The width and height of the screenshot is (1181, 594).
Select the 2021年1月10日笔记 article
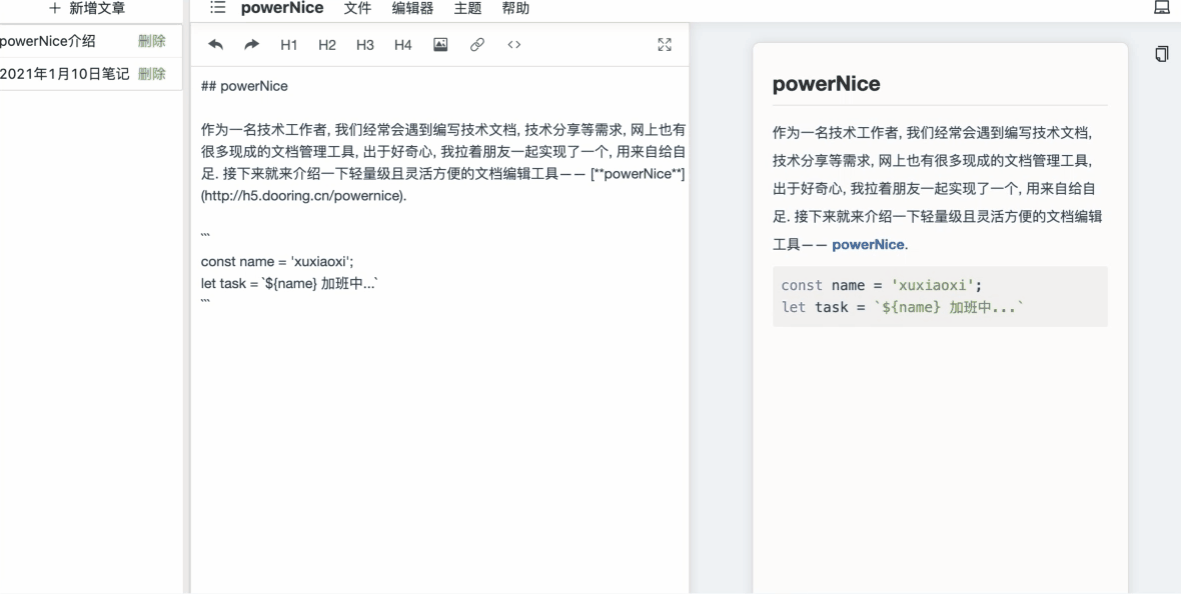click(x=65, y=74)
